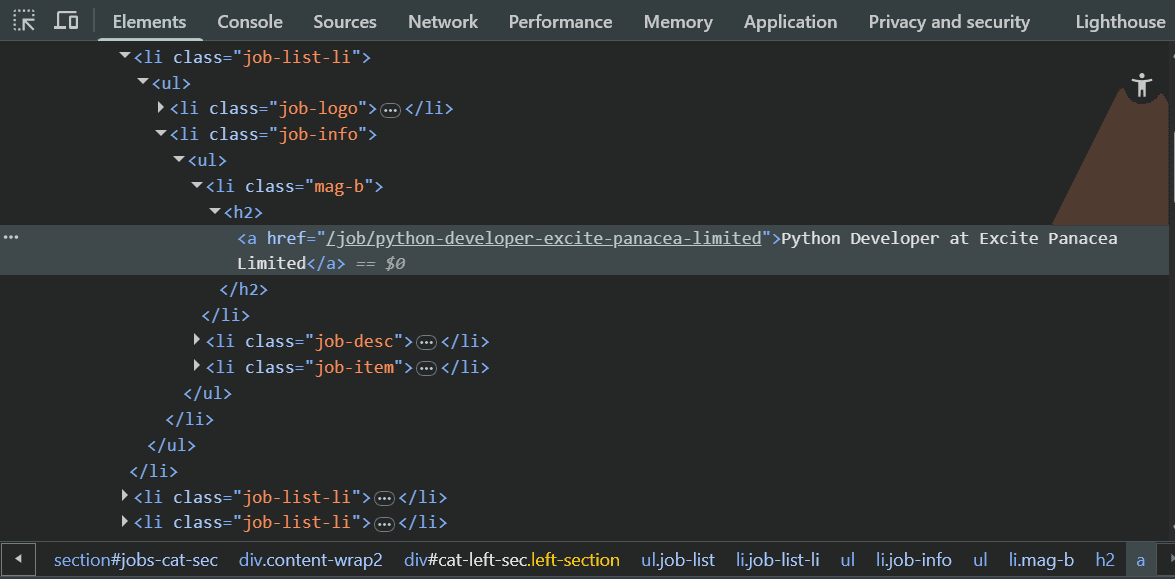Select the 'Python Developer at Excite Panacea' text

pos(949,238)
